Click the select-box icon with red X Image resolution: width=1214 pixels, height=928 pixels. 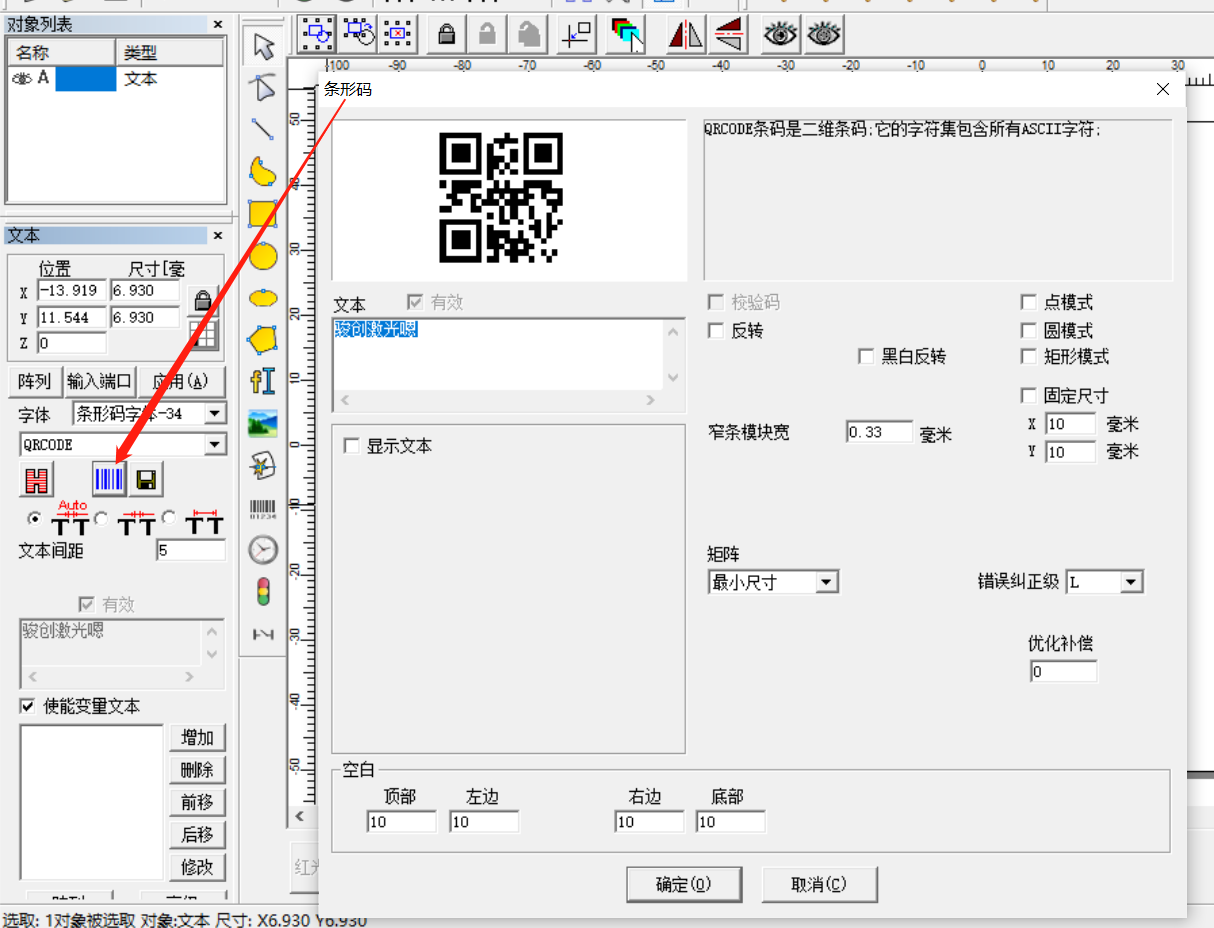click(399, 35)
